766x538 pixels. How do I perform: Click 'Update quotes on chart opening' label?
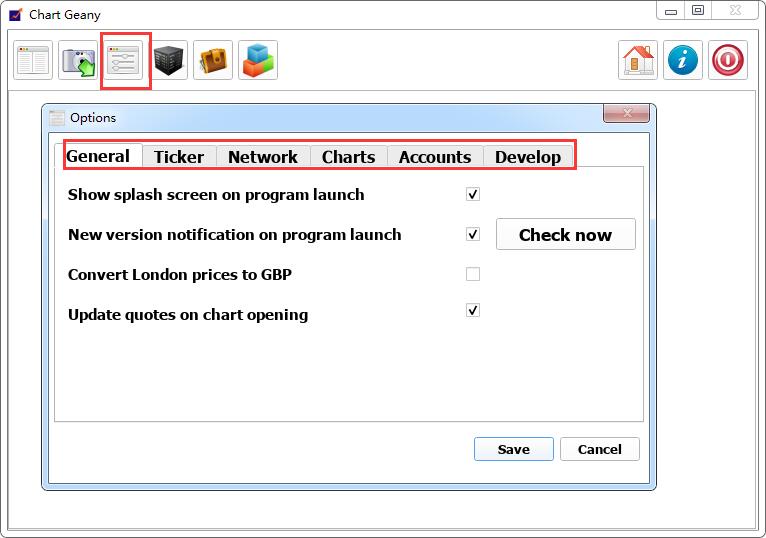tap(188, 315)
